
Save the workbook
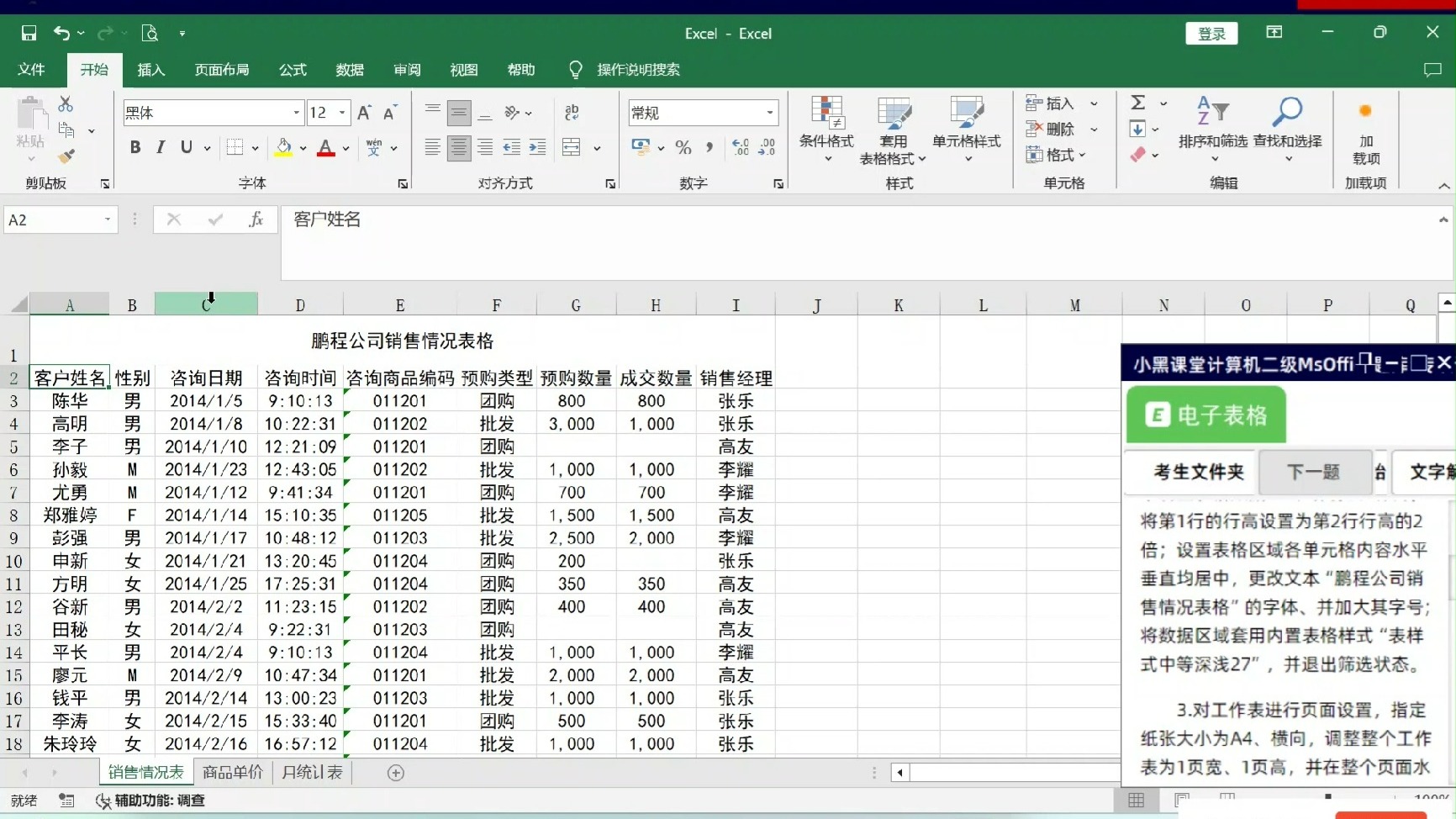pos(29,34)
